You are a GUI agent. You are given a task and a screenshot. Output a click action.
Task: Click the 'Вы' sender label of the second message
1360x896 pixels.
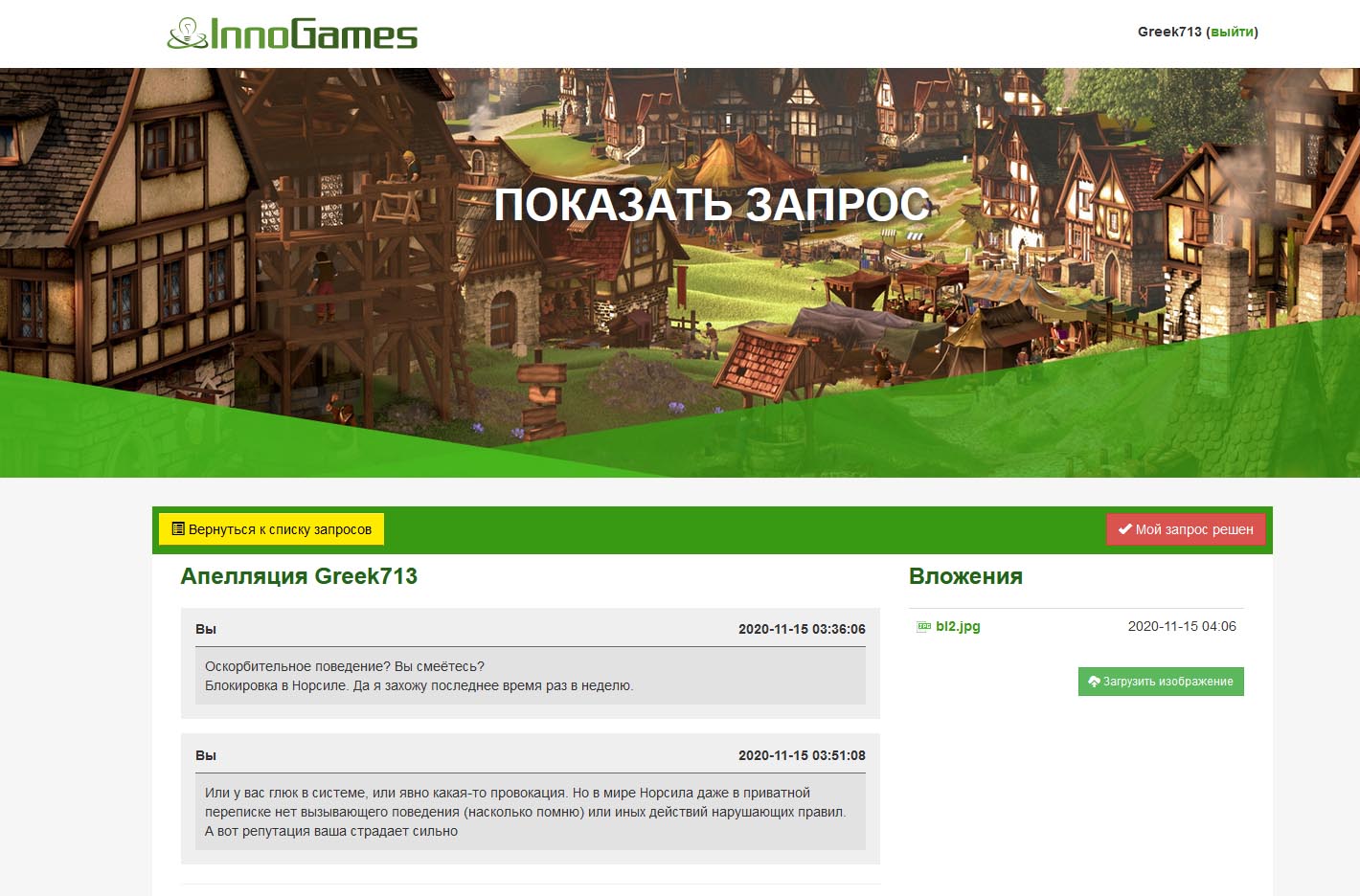pyautogui.click(x=206, y=755)
